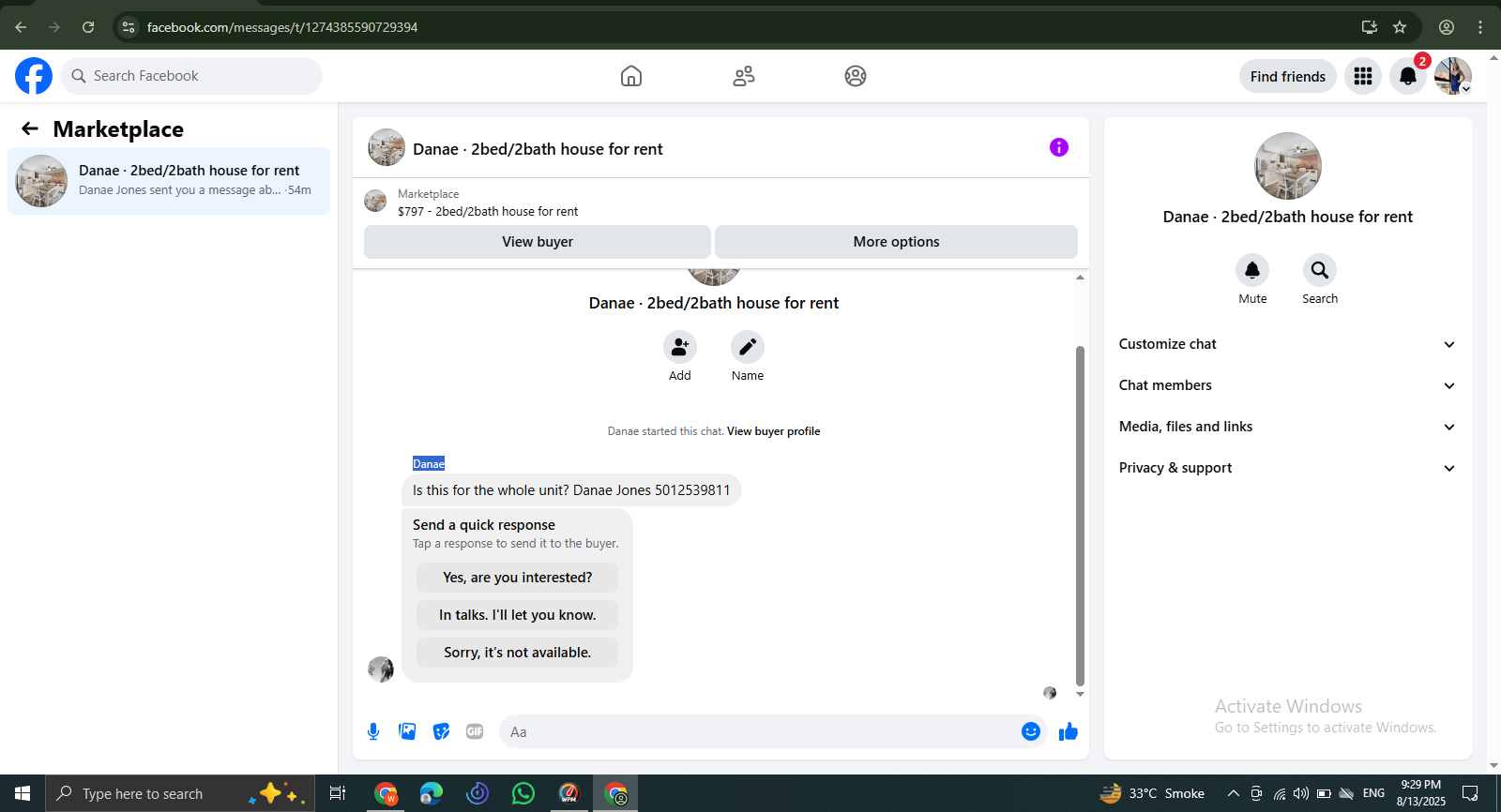Click the View buyer button

(x=538, y=242)
